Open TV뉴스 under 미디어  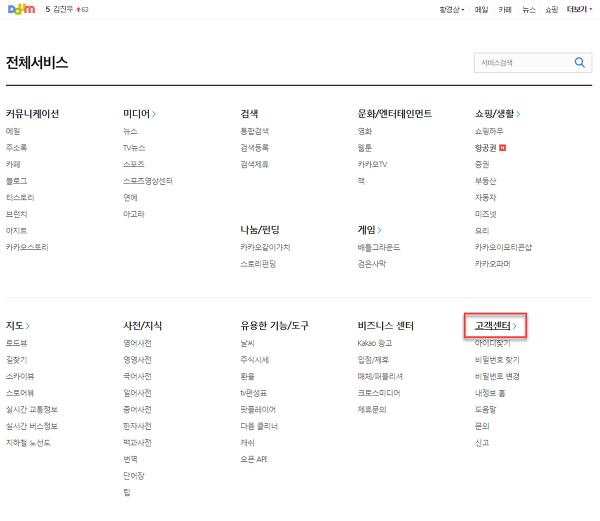click(134, 148)
